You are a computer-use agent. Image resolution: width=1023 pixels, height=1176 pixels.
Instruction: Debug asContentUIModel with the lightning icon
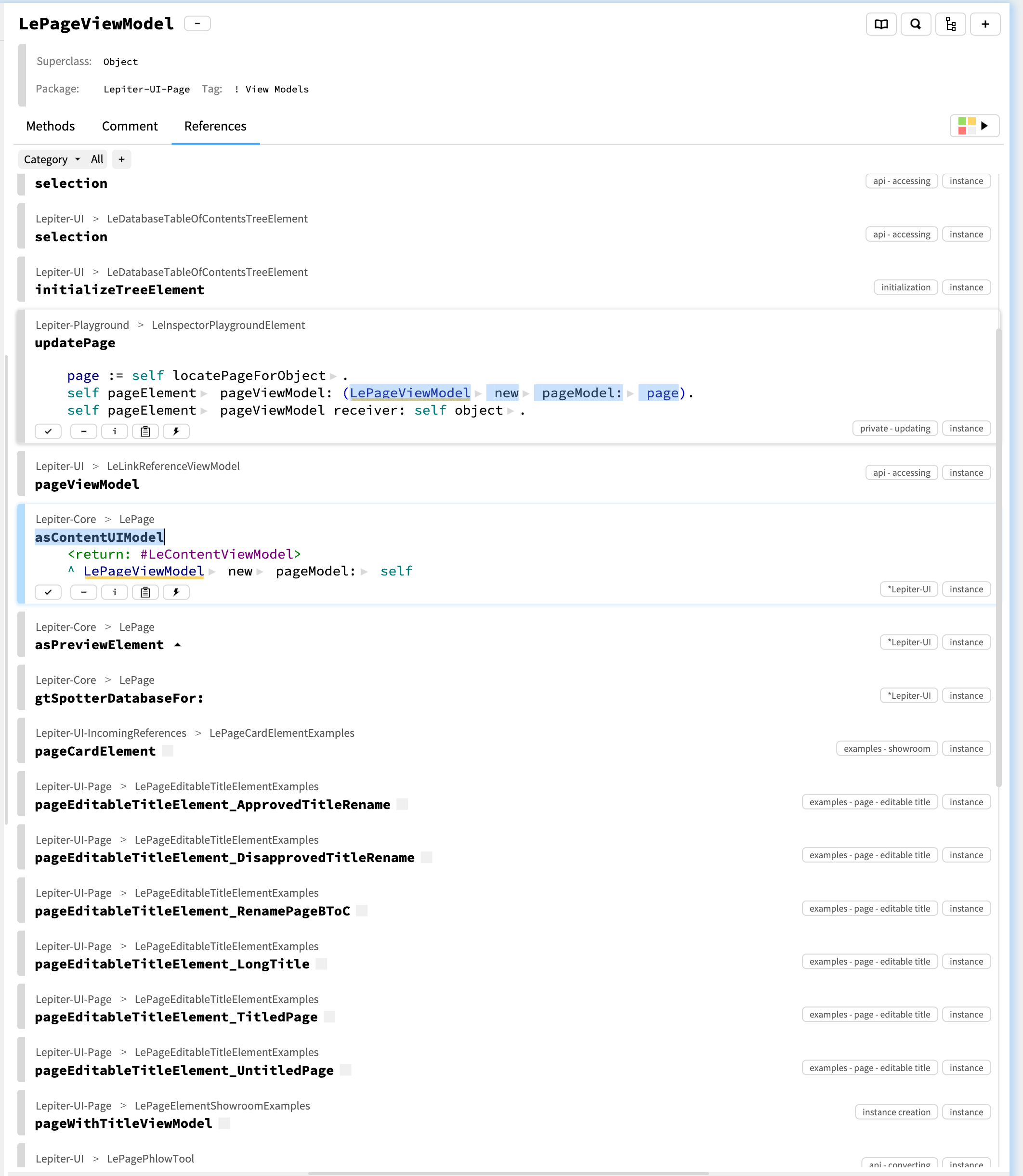[176, 592]
